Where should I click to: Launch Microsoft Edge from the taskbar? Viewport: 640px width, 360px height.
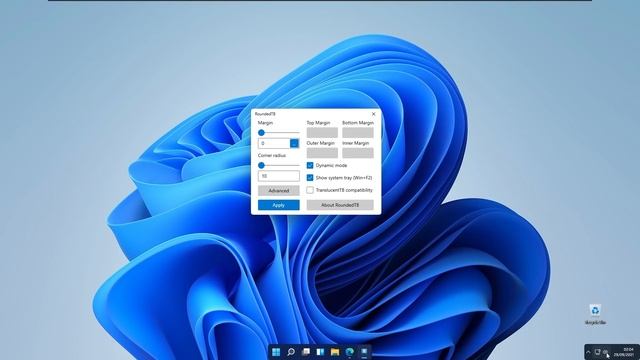point(350,352)
